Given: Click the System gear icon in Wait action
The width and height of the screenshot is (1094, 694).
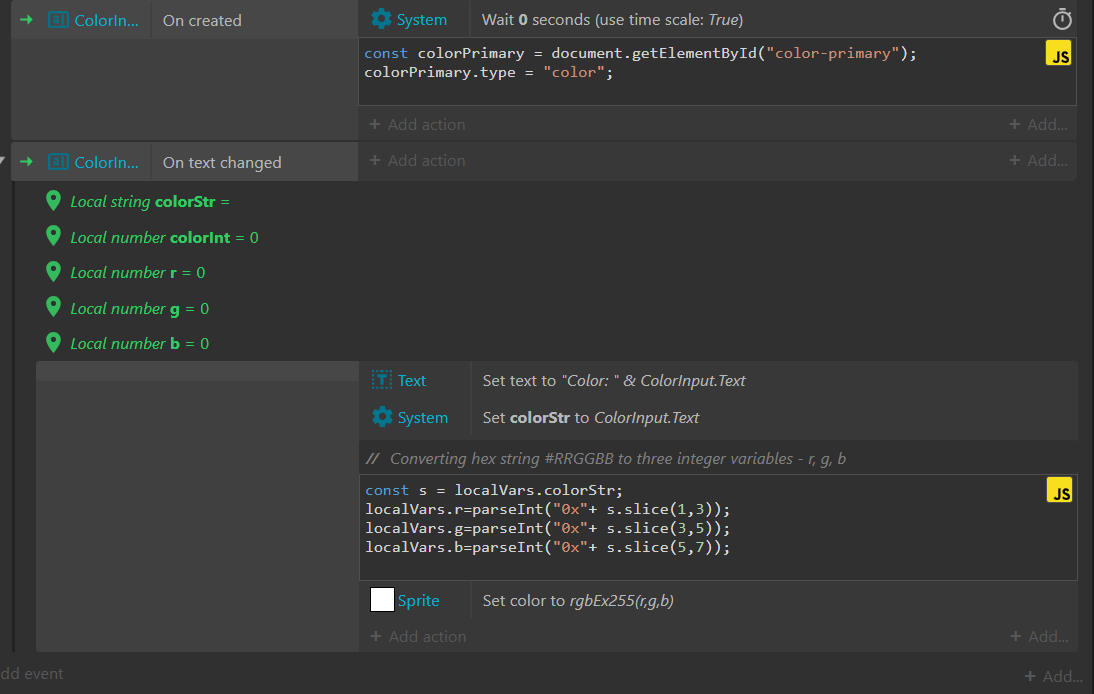Looking at the screenshot, I should [381, 20].
